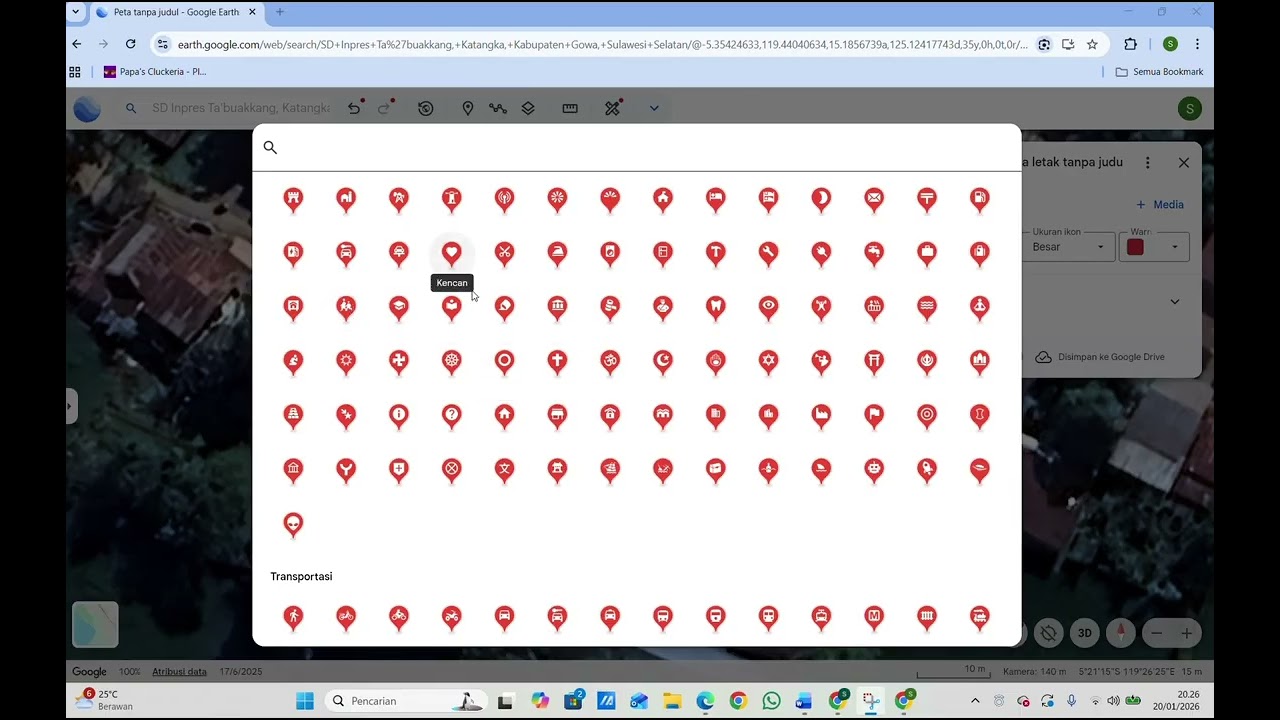The width and height of the screenshot is (1280, 720).
Task: Choose the target bullseye pin icon
Action: click(x=927, y=415)
